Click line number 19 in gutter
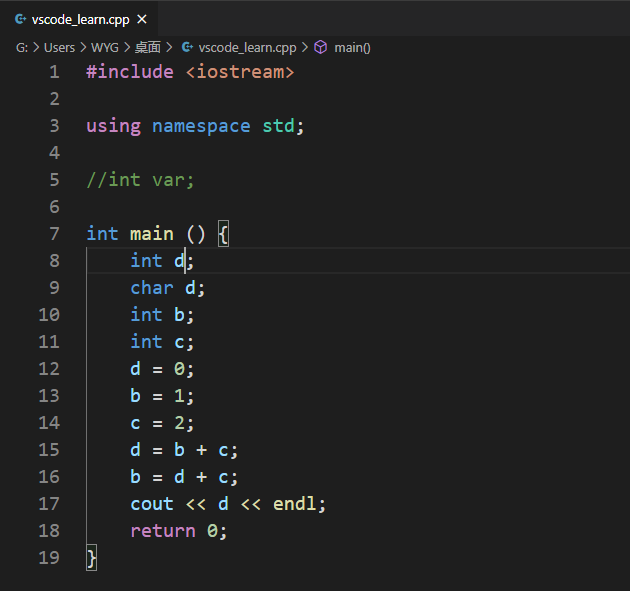 click(49, 558)
